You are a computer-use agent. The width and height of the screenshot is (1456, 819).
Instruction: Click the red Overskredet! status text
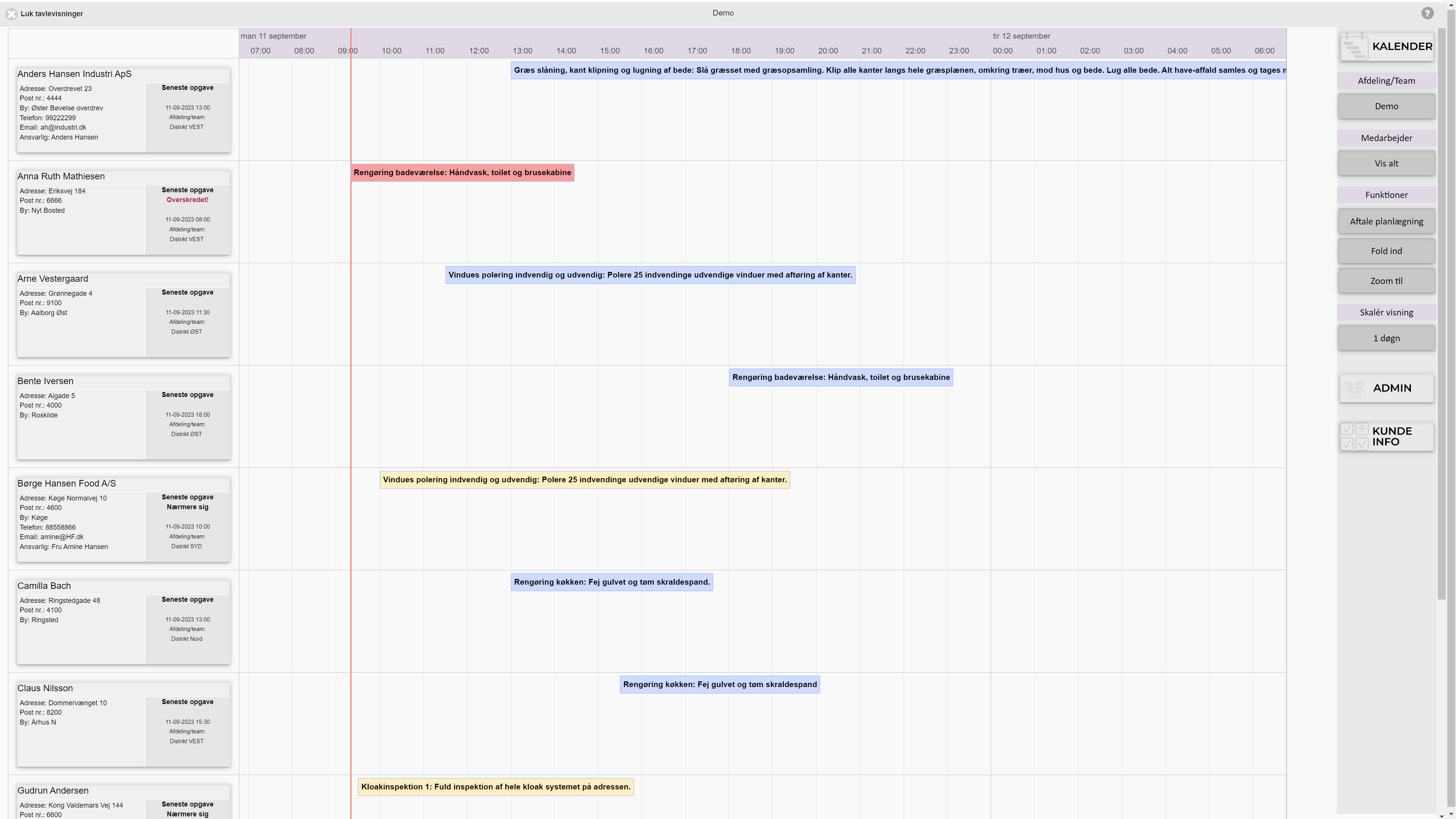pyautogui.click(x=187, y=199)
